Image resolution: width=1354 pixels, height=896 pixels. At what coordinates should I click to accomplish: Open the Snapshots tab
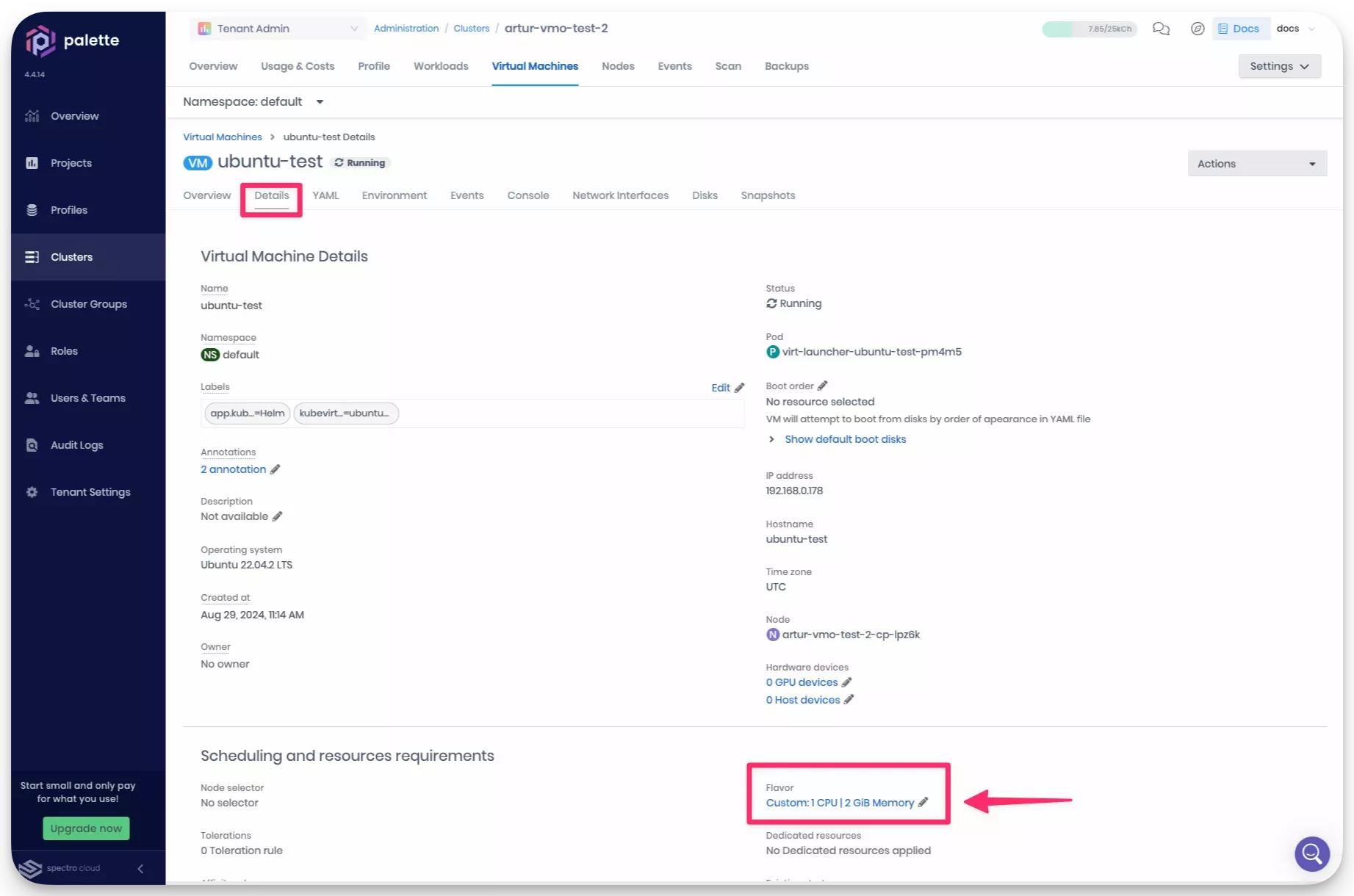768,195
